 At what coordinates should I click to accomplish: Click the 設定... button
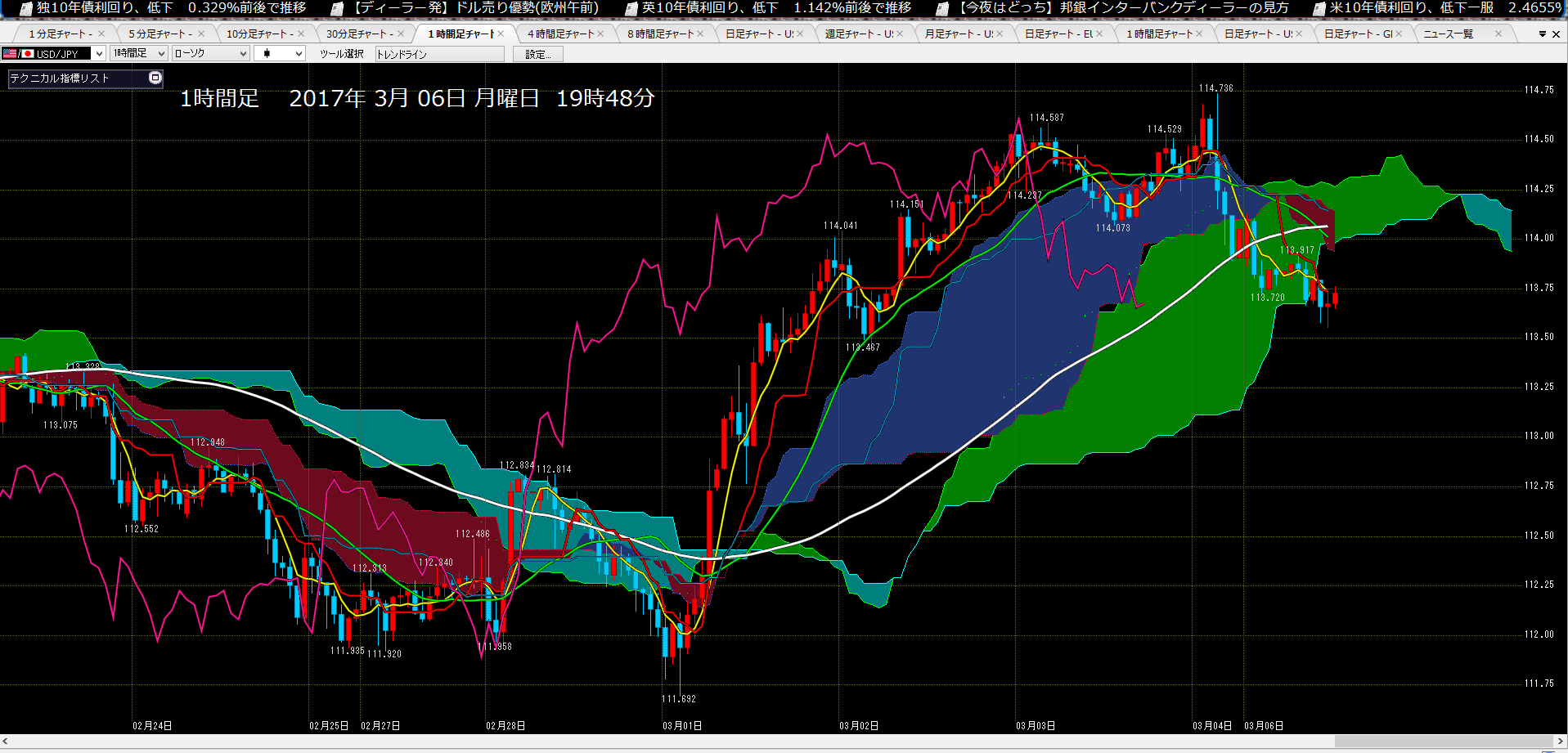[x=538, y=54]
